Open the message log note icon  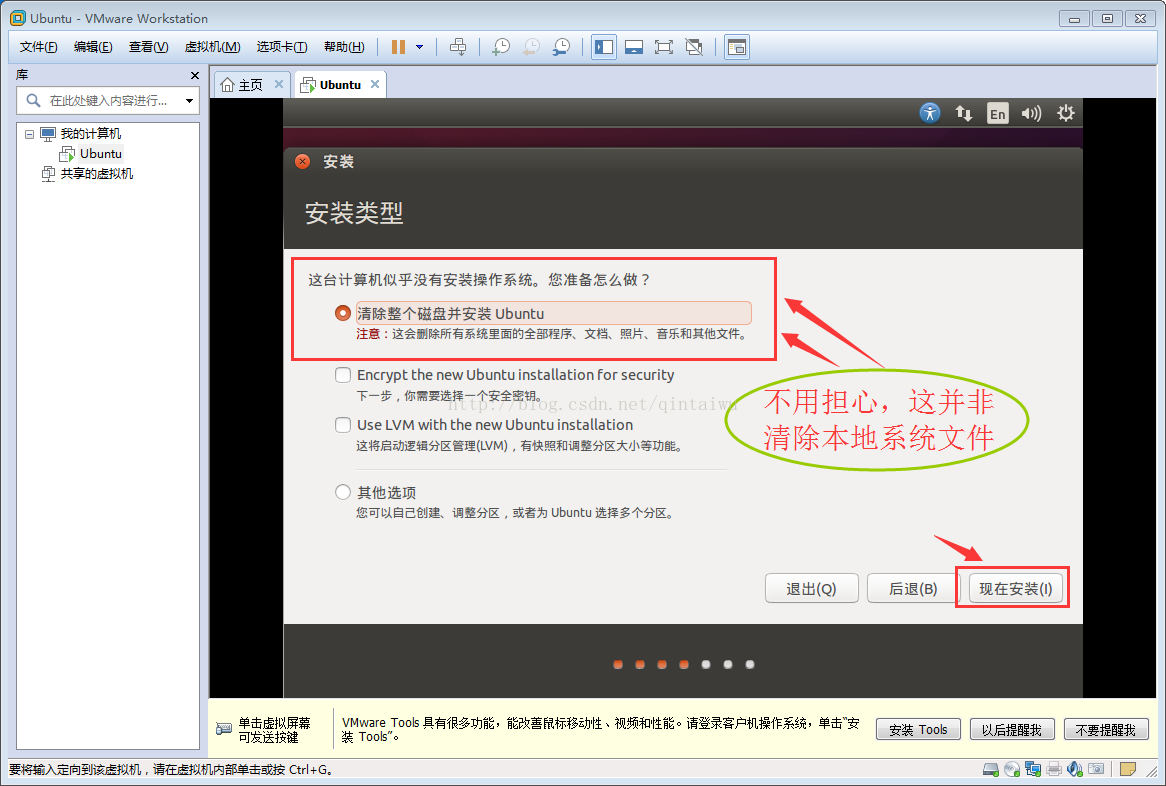pos(1127,769)
